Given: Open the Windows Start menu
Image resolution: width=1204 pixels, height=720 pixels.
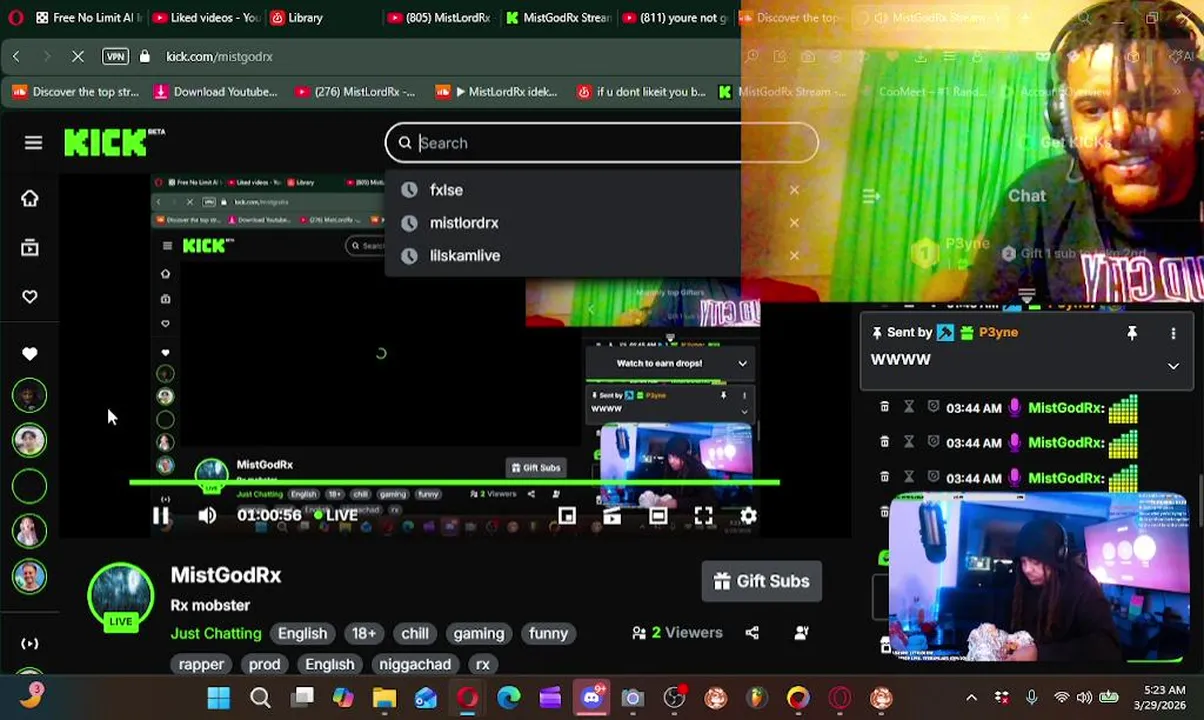Looking at the screenshot, I should [x=218, y=698].
